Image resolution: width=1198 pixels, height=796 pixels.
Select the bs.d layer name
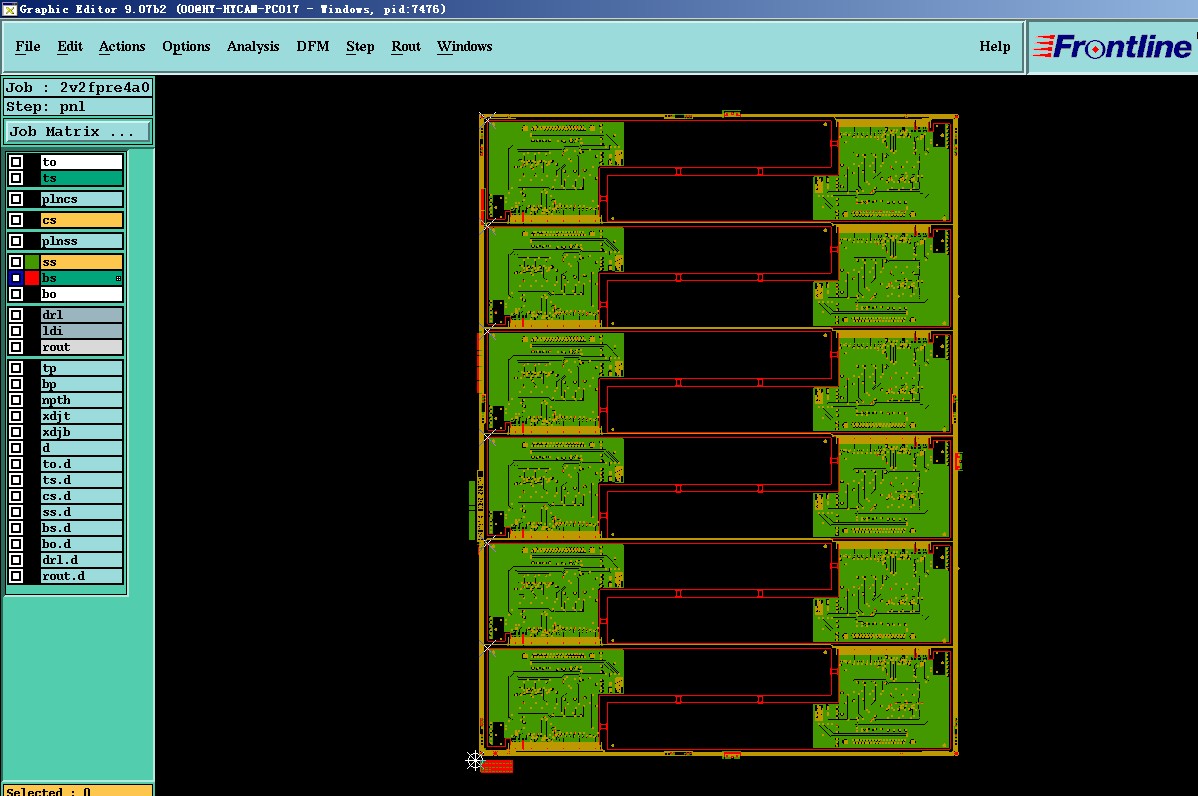point(81,529)
